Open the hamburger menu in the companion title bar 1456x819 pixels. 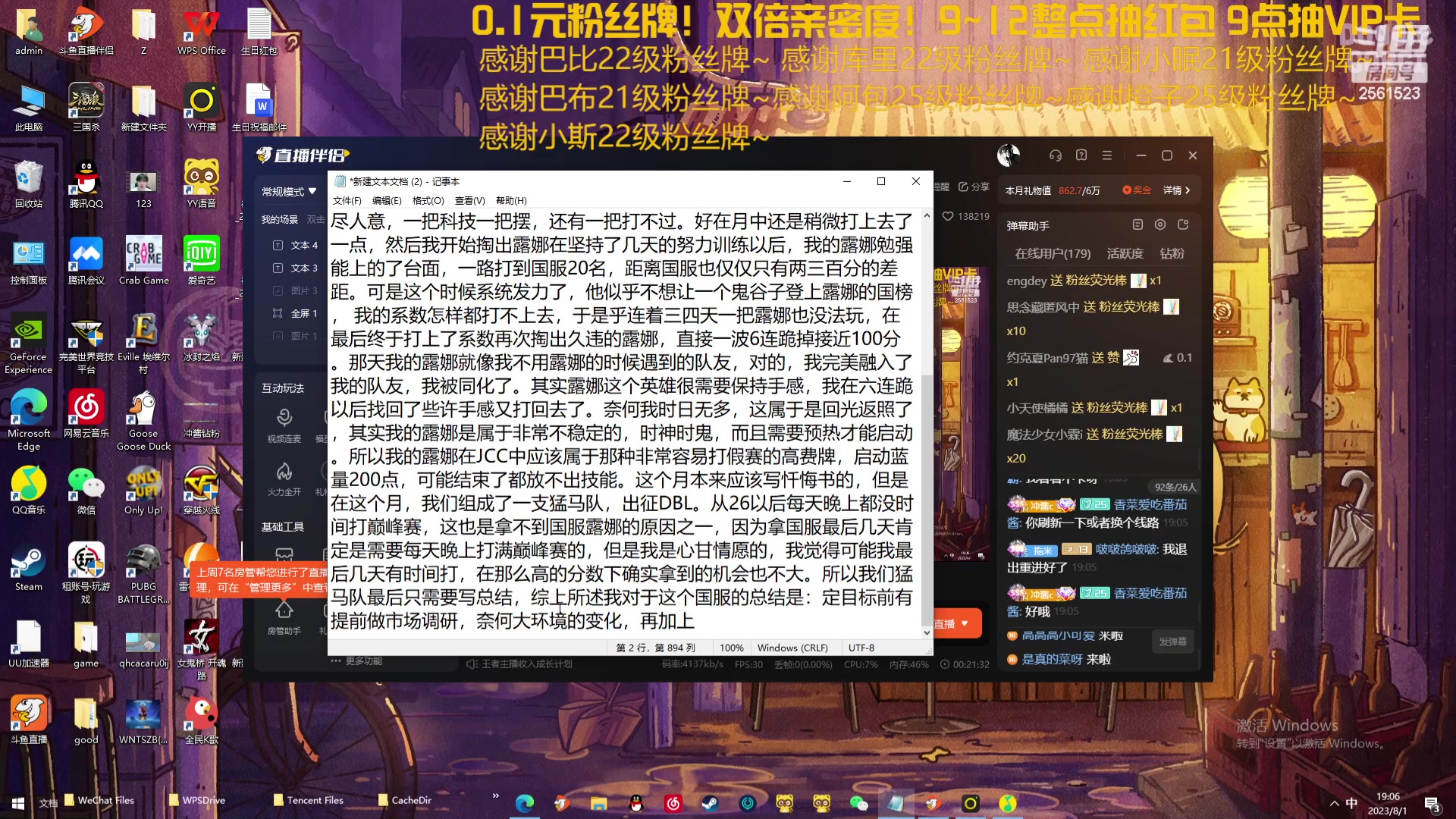coord(1107,155)
